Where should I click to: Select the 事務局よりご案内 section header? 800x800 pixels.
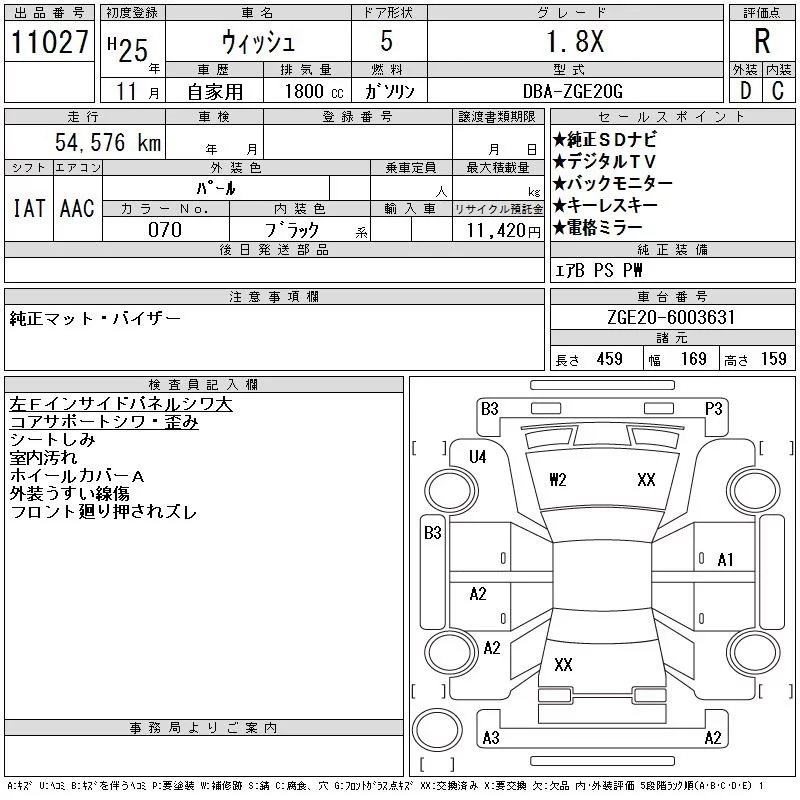pyautogui.click(x=203, y=728)
